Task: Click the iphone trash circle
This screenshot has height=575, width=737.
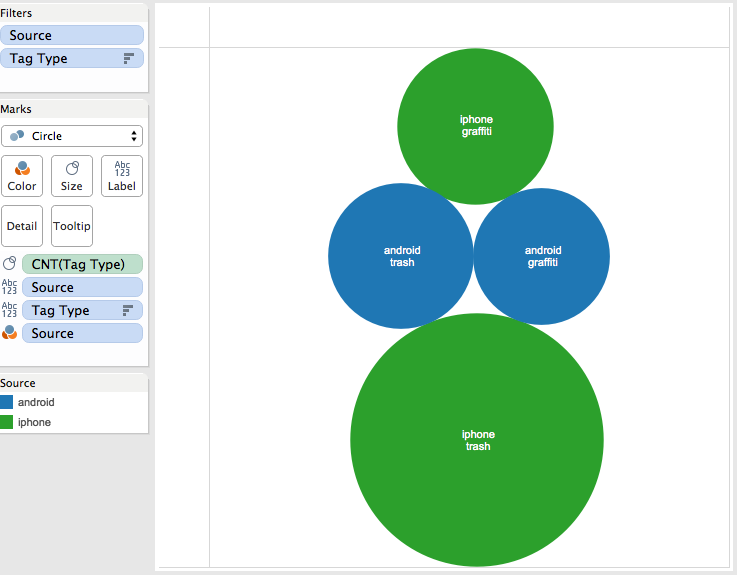Action: [x=477, y=440]
